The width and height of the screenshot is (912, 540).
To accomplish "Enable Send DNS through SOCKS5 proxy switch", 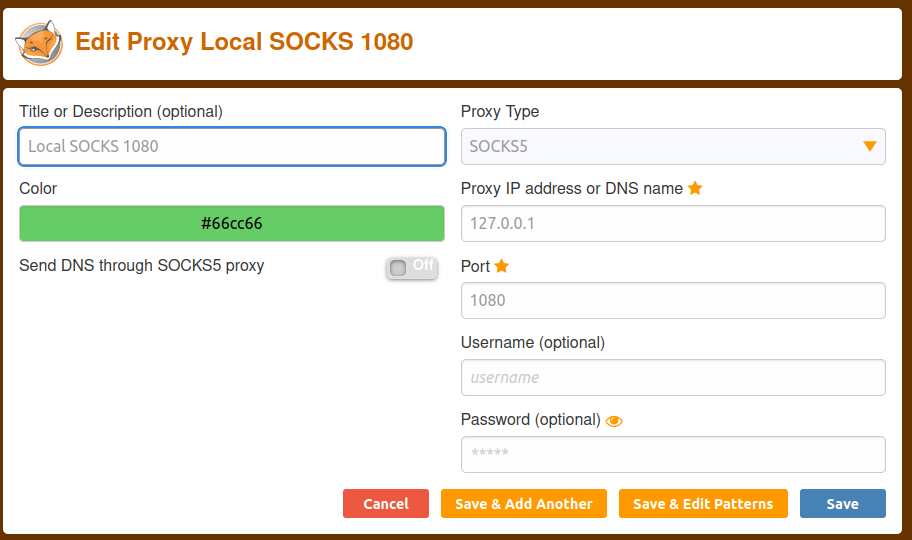I will [411, 267].
